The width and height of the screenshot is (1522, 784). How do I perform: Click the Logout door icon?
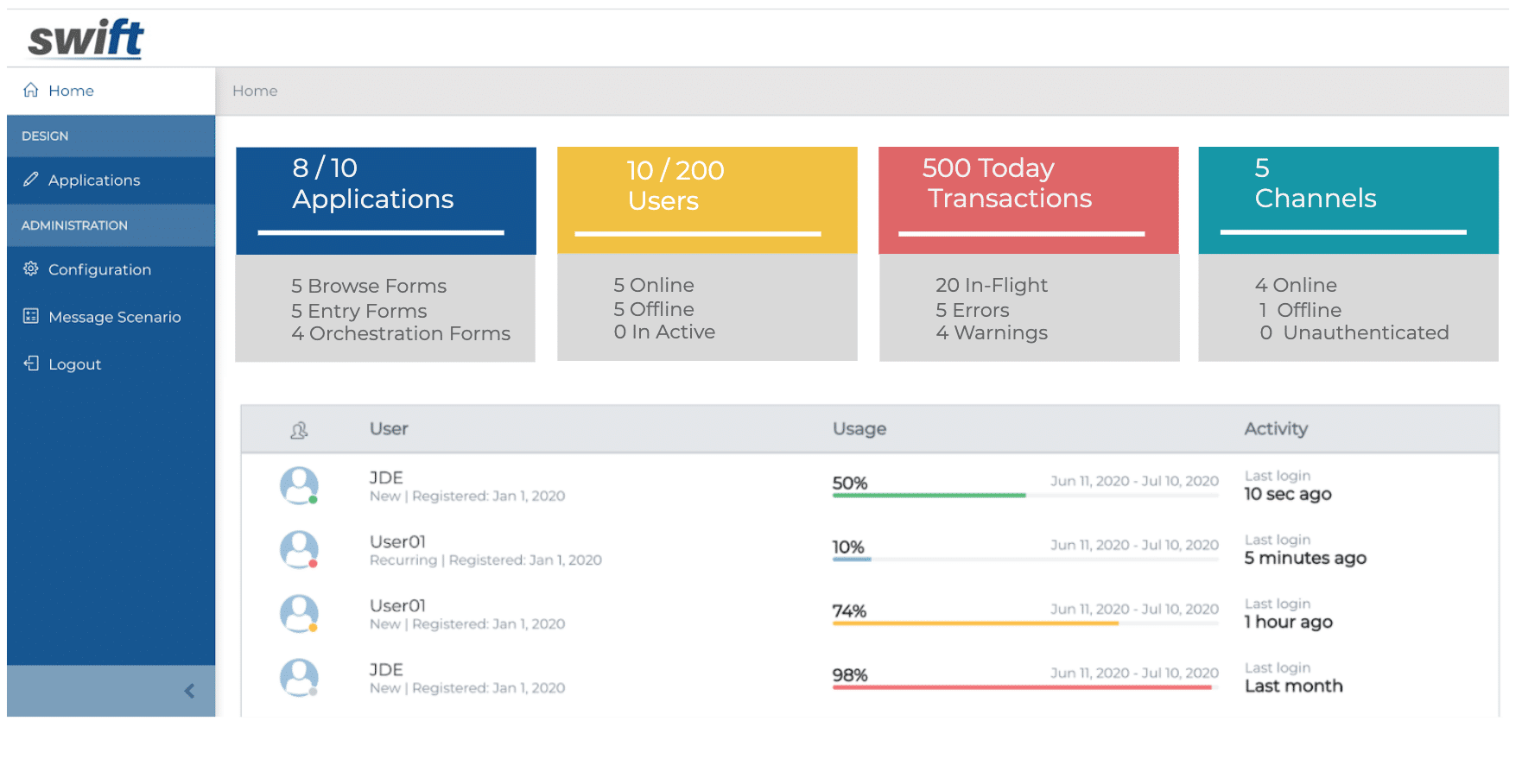(31, 364)
